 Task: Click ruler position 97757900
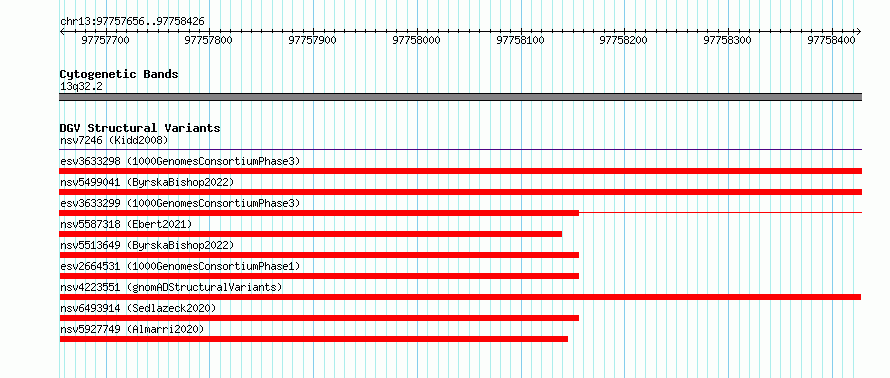313,40
